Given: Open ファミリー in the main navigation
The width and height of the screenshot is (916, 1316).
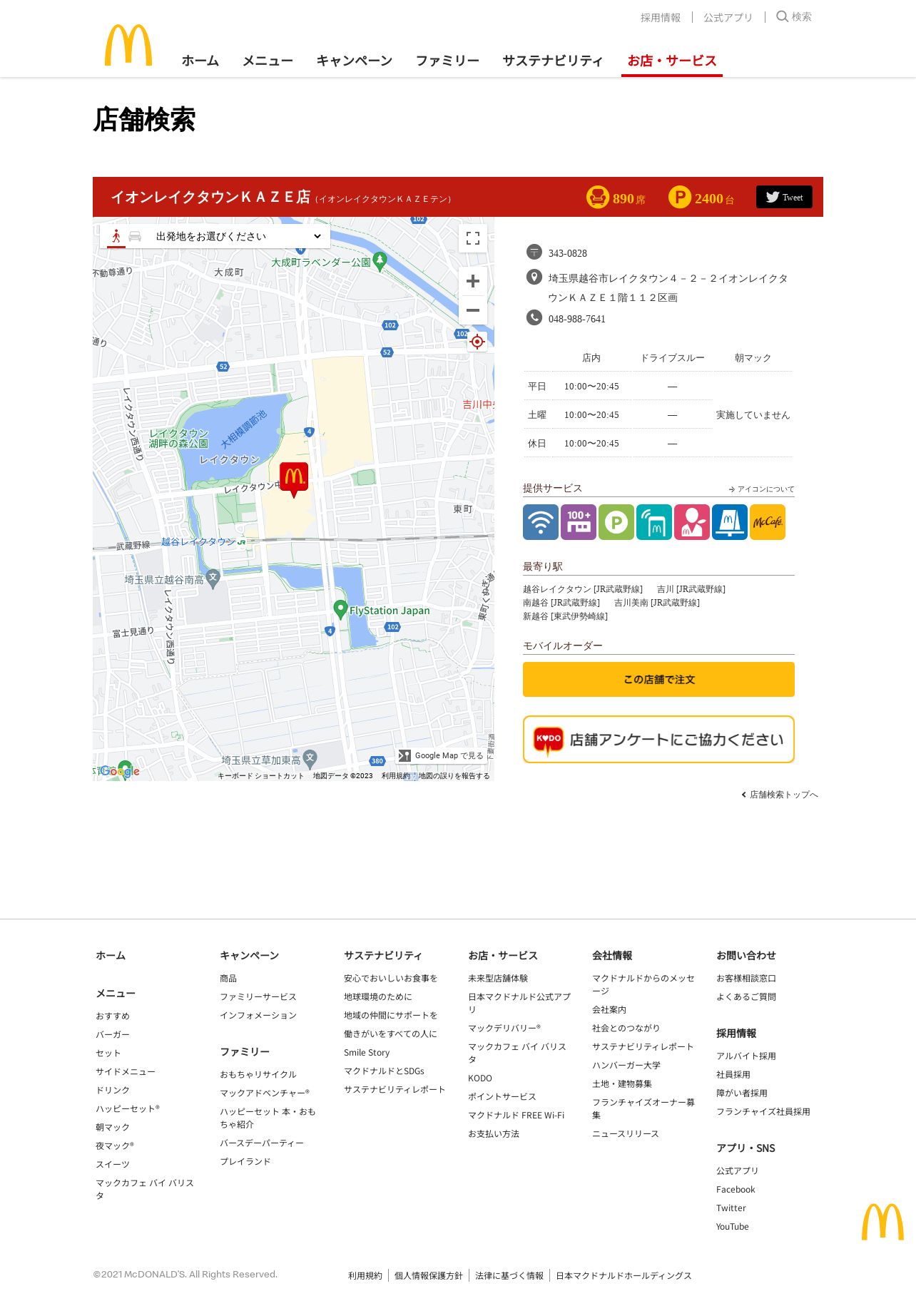Looking at the screenshot, I should (x=447, y=61).
